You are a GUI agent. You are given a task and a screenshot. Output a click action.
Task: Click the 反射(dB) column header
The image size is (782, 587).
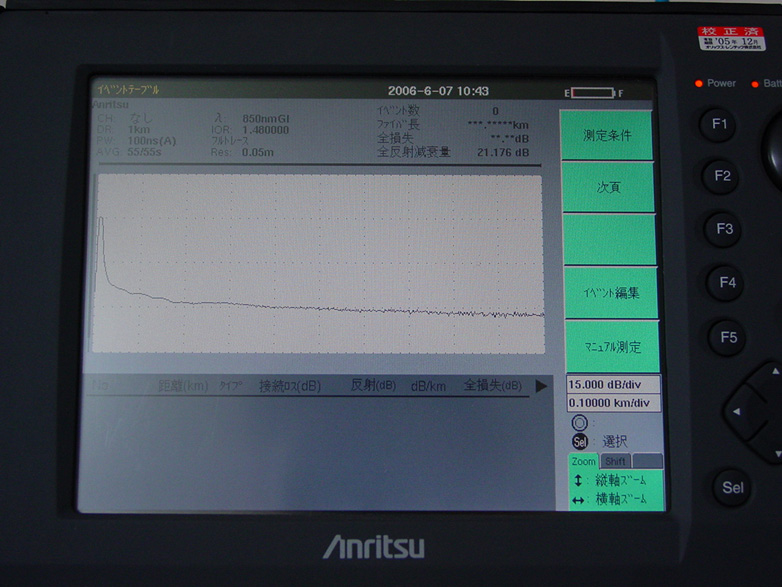[x=373, y=386]
